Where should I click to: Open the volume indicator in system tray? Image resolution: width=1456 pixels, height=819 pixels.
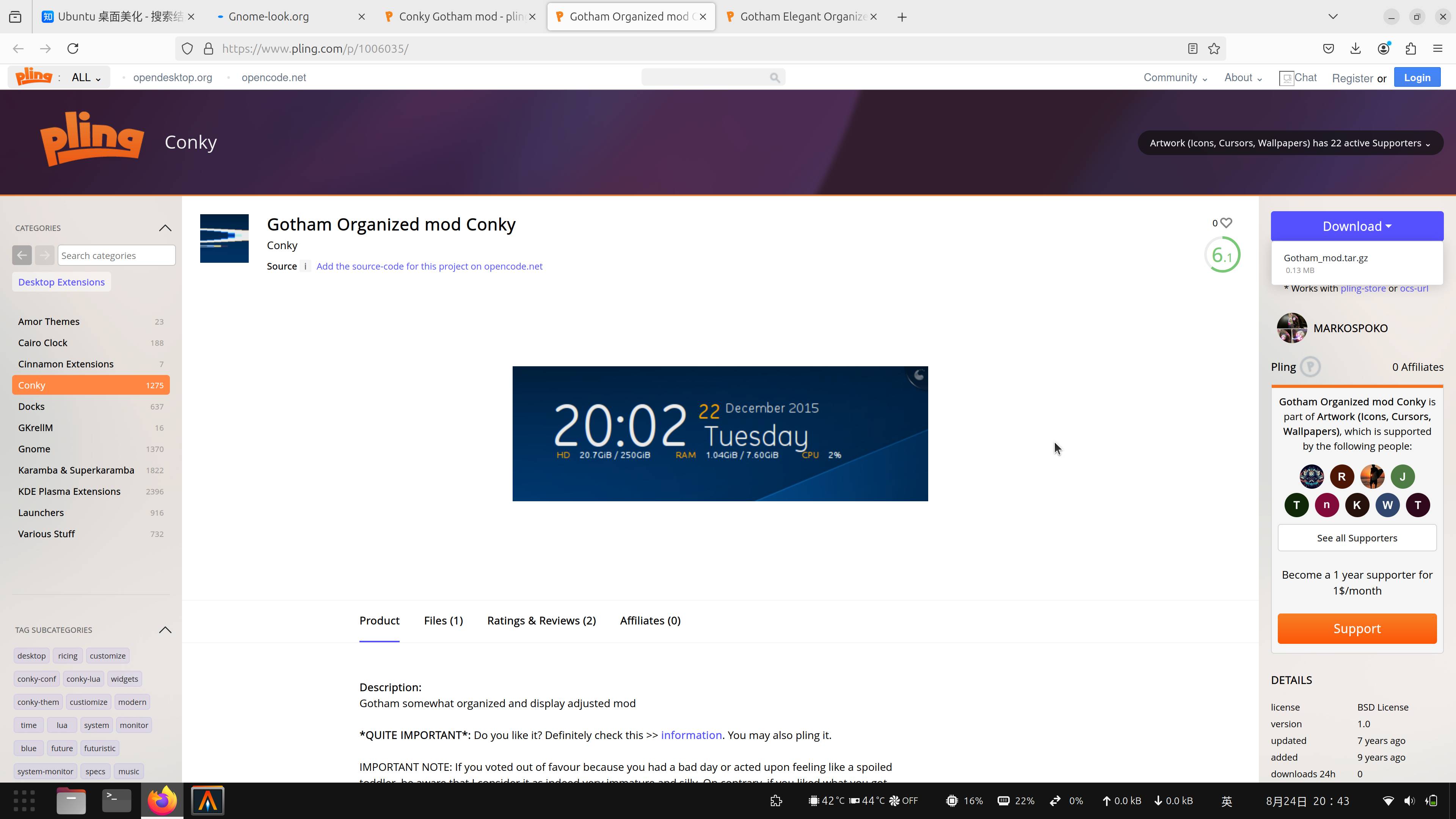pos(1410,801)
